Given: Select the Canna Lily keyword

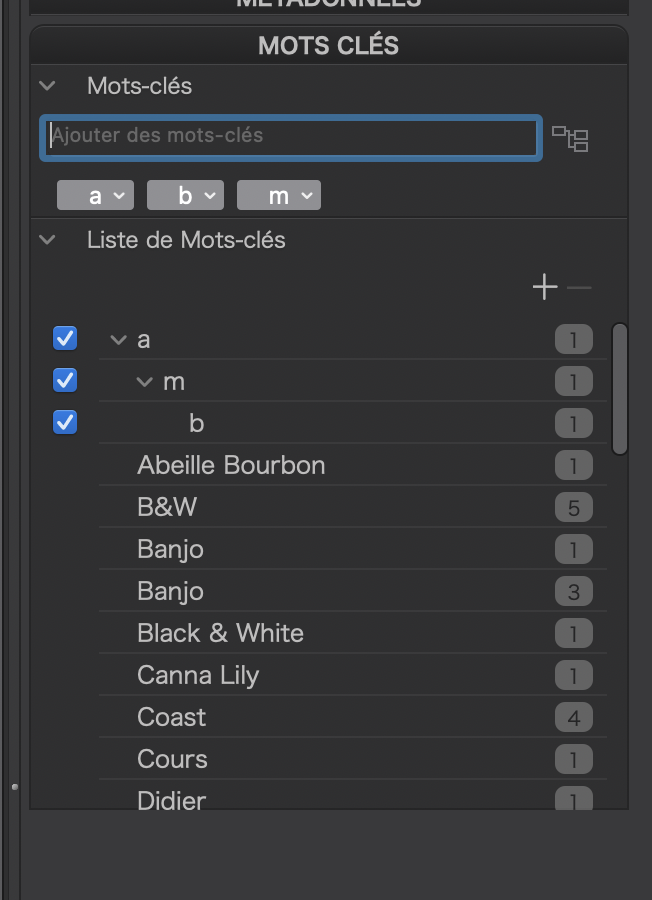Looking at the screenshot, I should pyautogui.click(x=198, y=675).
